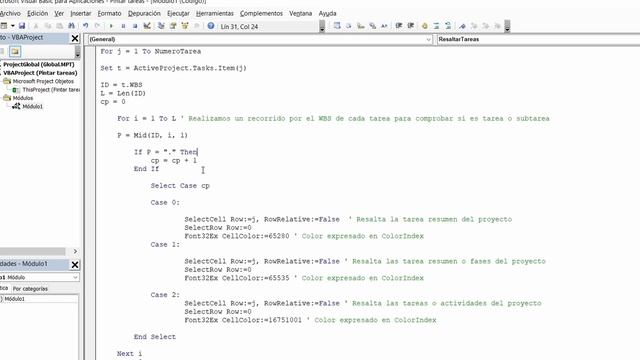Click the Break (pause) icon

click(x=123, y=26)
